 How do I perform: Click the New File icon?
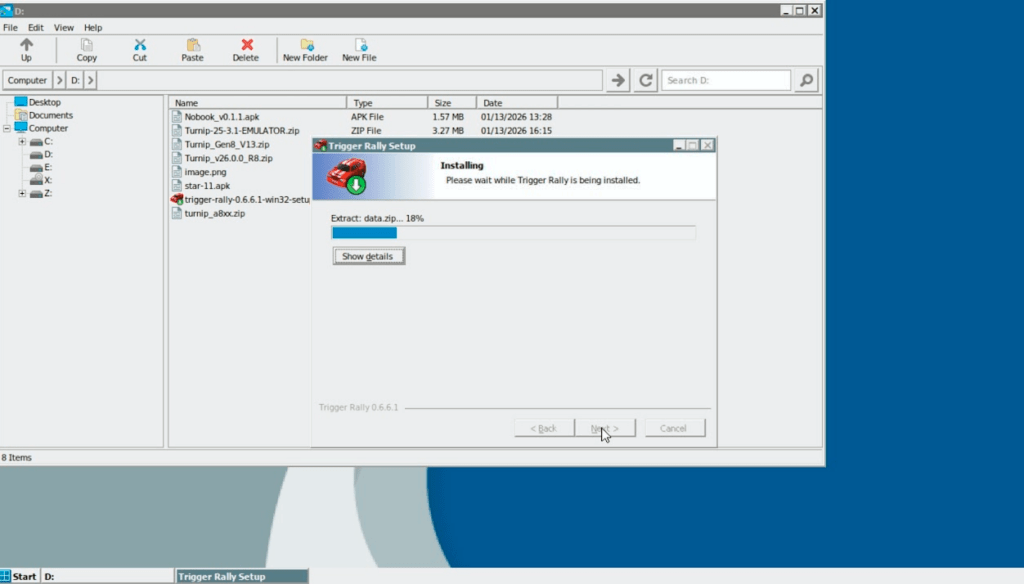[359, 45]
